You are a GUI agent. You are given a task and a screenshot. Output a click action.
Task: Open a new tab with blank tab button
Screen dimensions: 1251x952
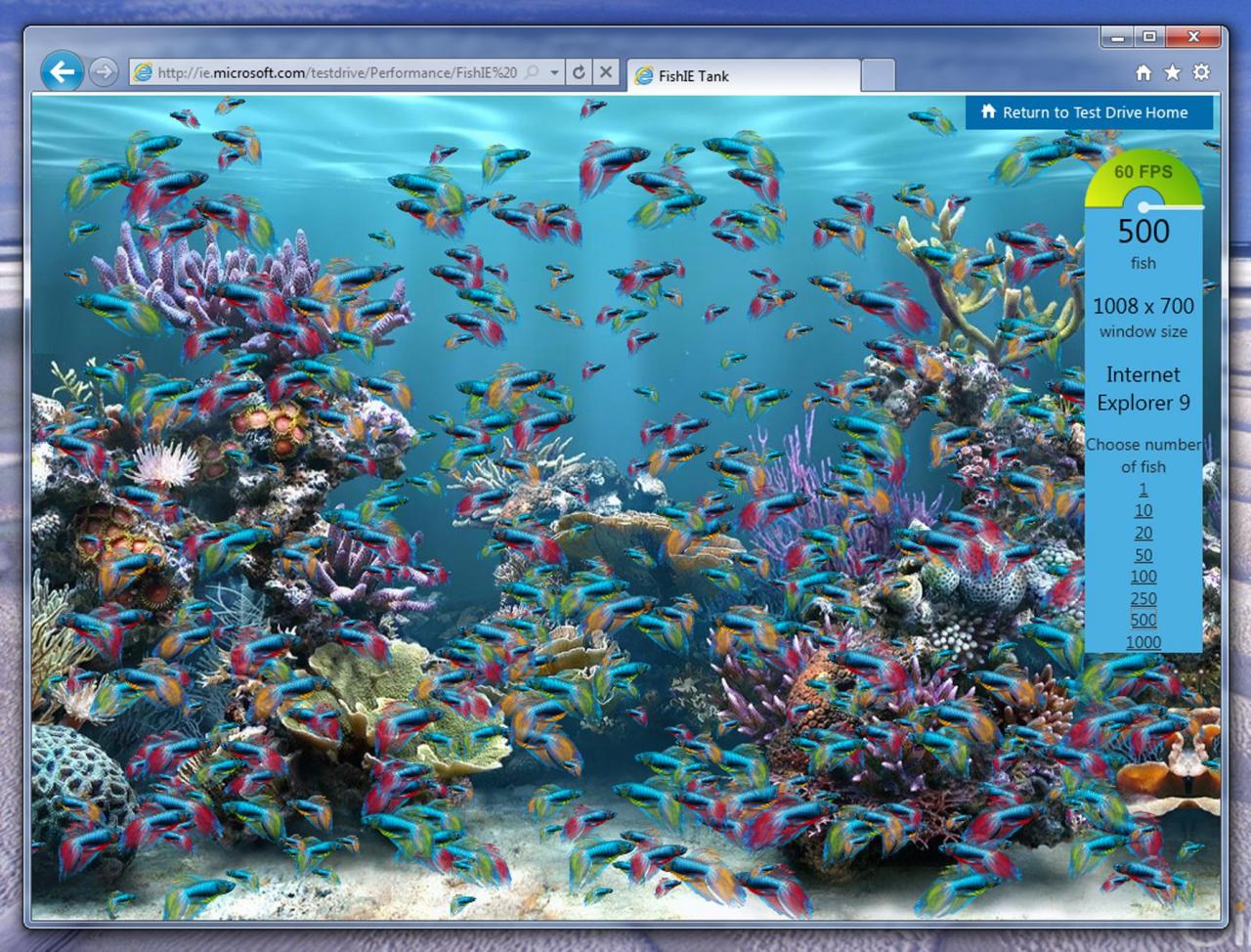pyautogui.click(x=879, y=75)
